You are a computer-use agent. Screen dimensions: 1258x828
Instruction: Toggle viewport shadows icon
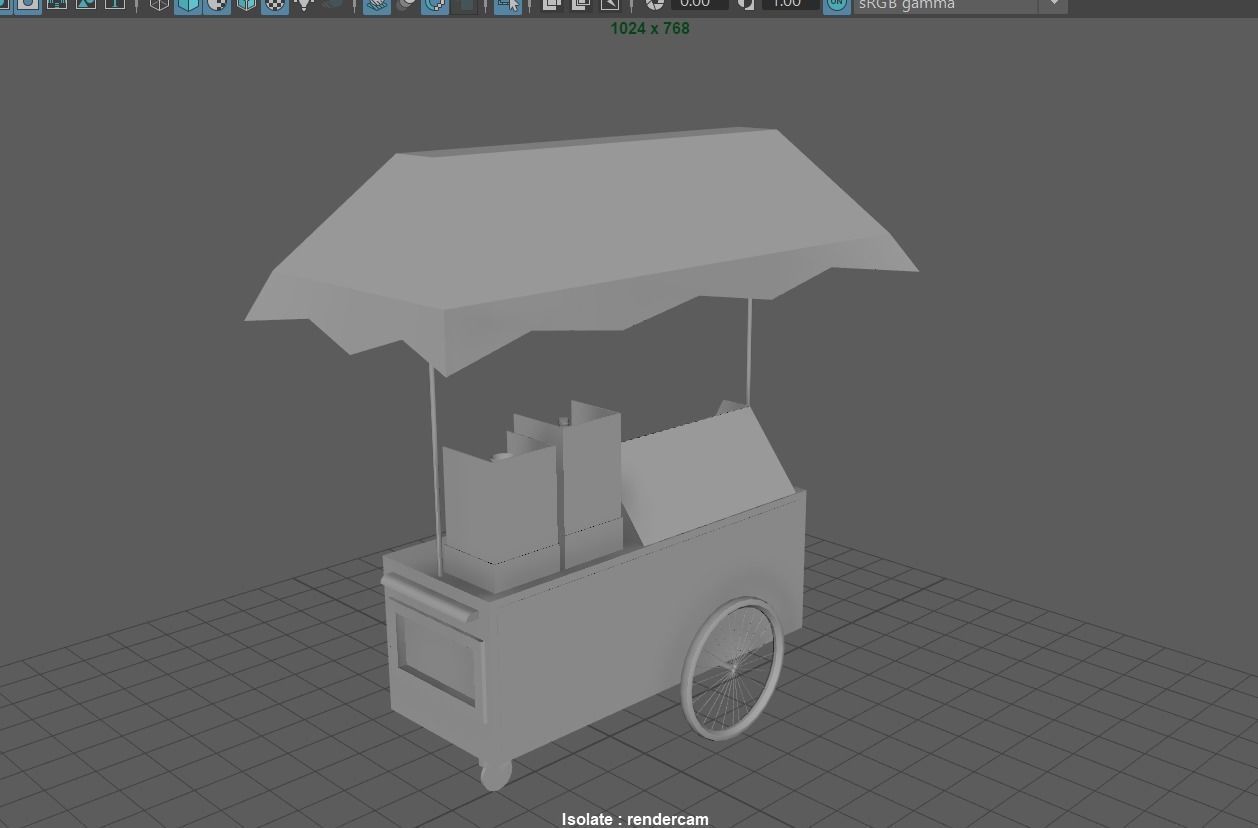pyautogui.click(x=333, y=3)
